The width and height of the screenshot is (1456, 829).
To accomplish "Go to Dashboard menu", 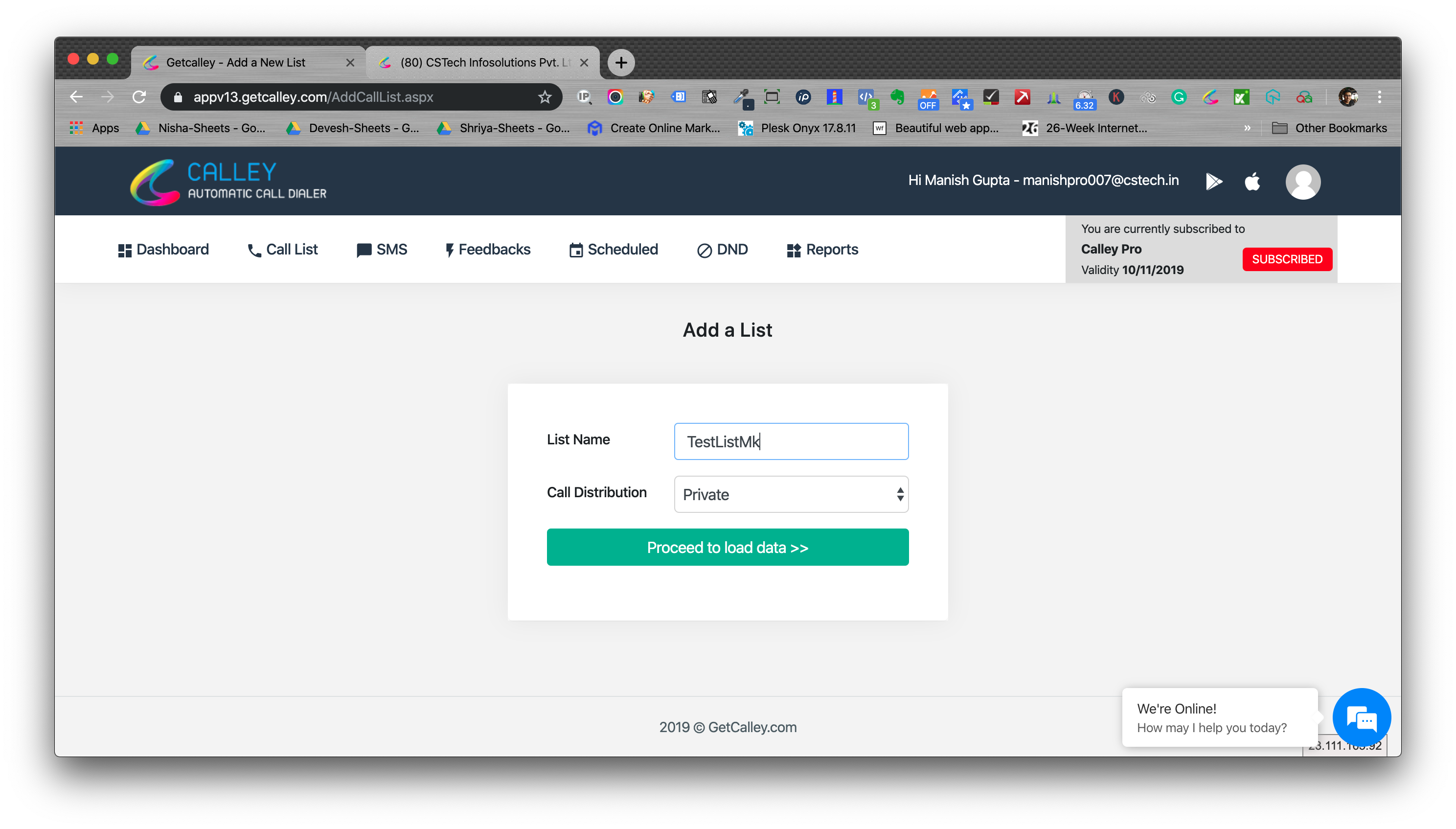I will tap(163, 250).
